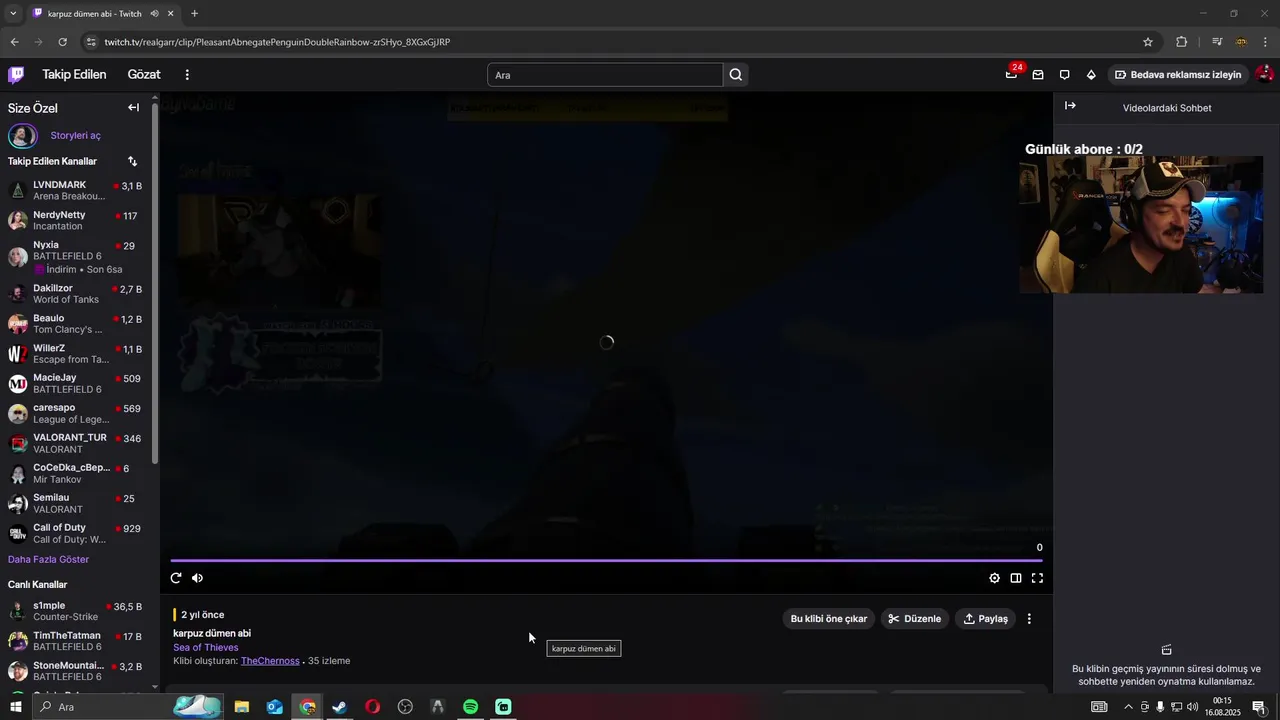
Task: Collapse the left sidebar arrow
Action: pos(133,108)
